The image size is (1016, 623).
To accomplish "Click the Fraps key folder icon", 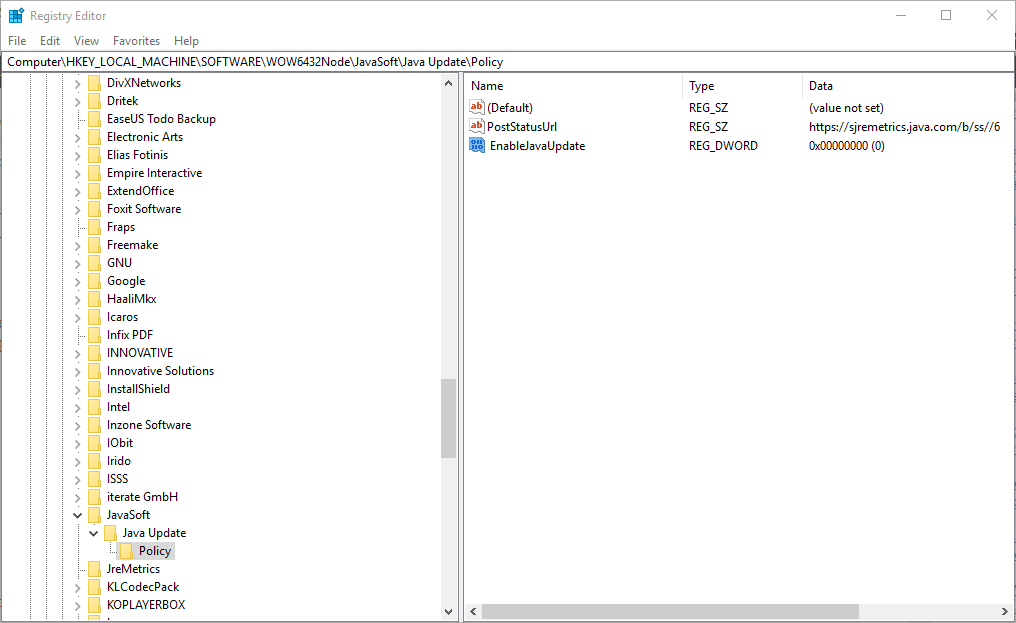I will [x=95, y=227].
